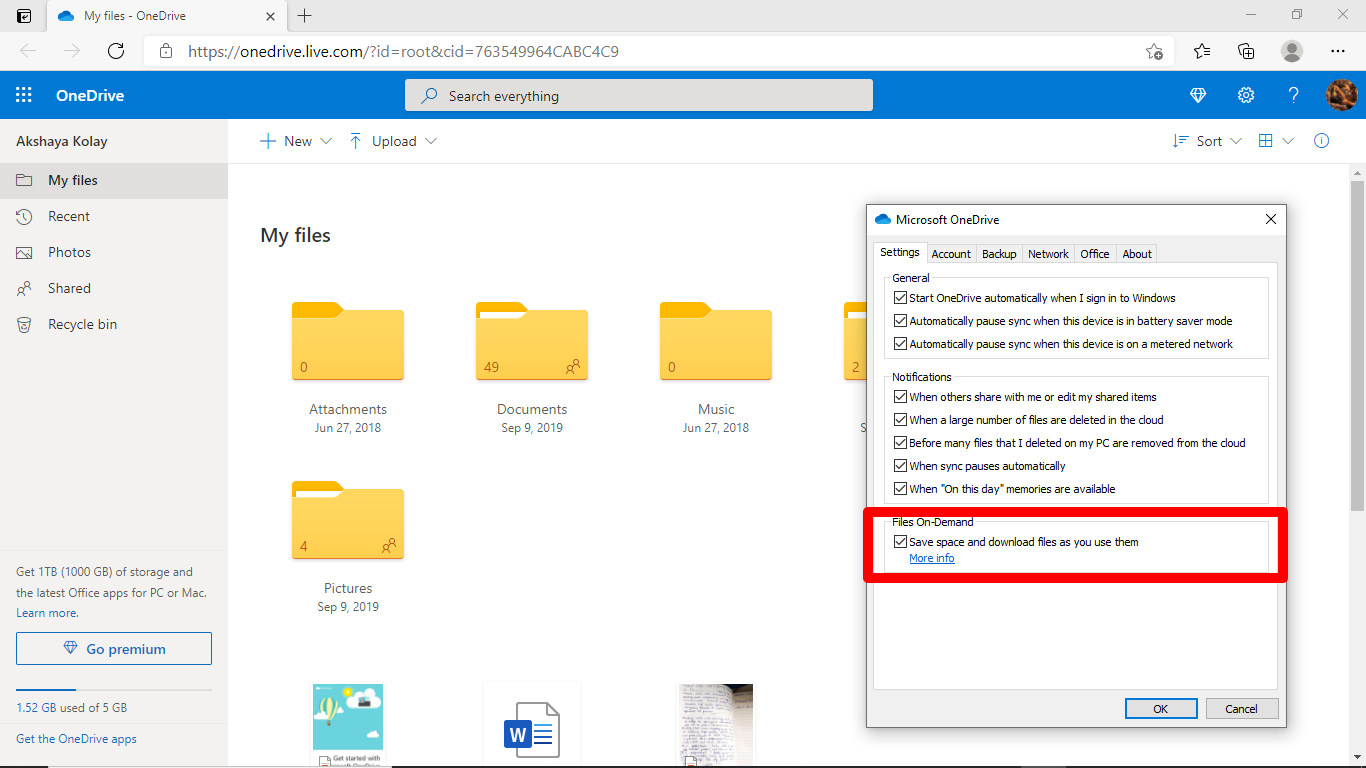Open Recent in the sidebar
Viewport: 1366px width, 768px height.
114,216
